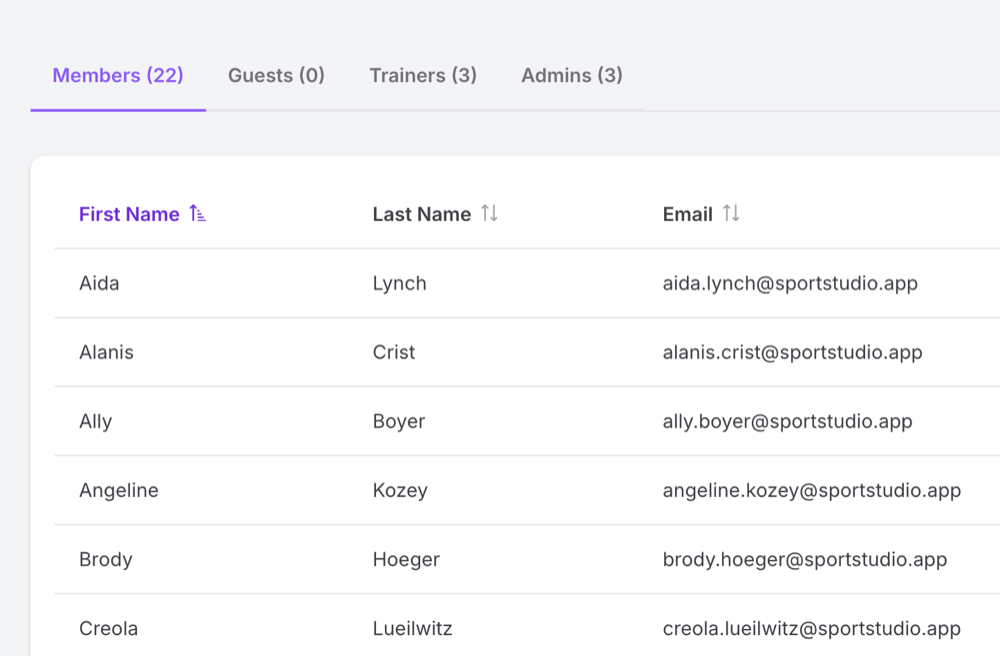
Task: Open the Members (22) tab
Action: (x=118, y=75)
